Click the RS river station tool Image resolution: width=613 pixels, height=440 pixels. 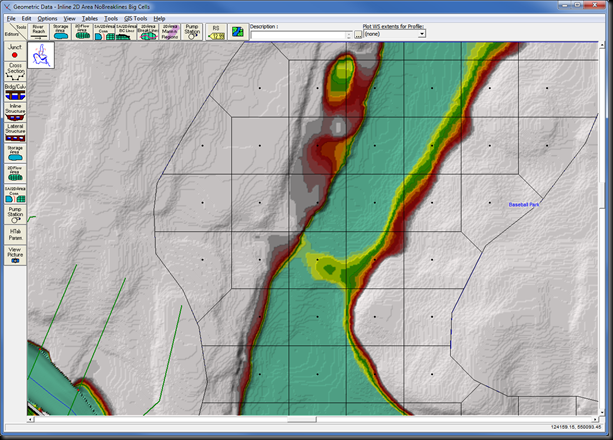[215, 32]
